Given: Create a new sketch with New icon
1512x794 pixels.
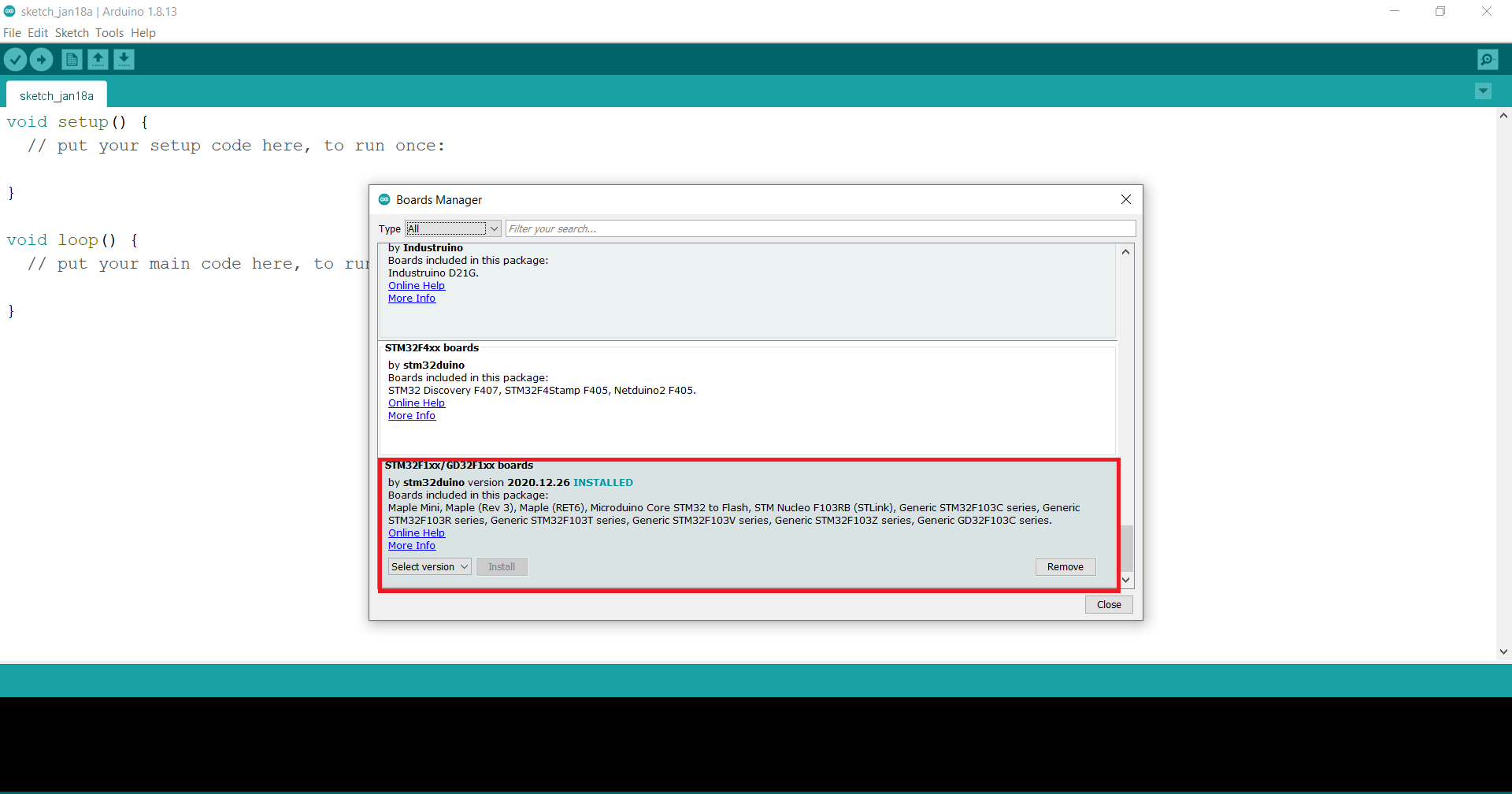Looking at the screenshot, I should pyautogui.click(x=72, y=59).
